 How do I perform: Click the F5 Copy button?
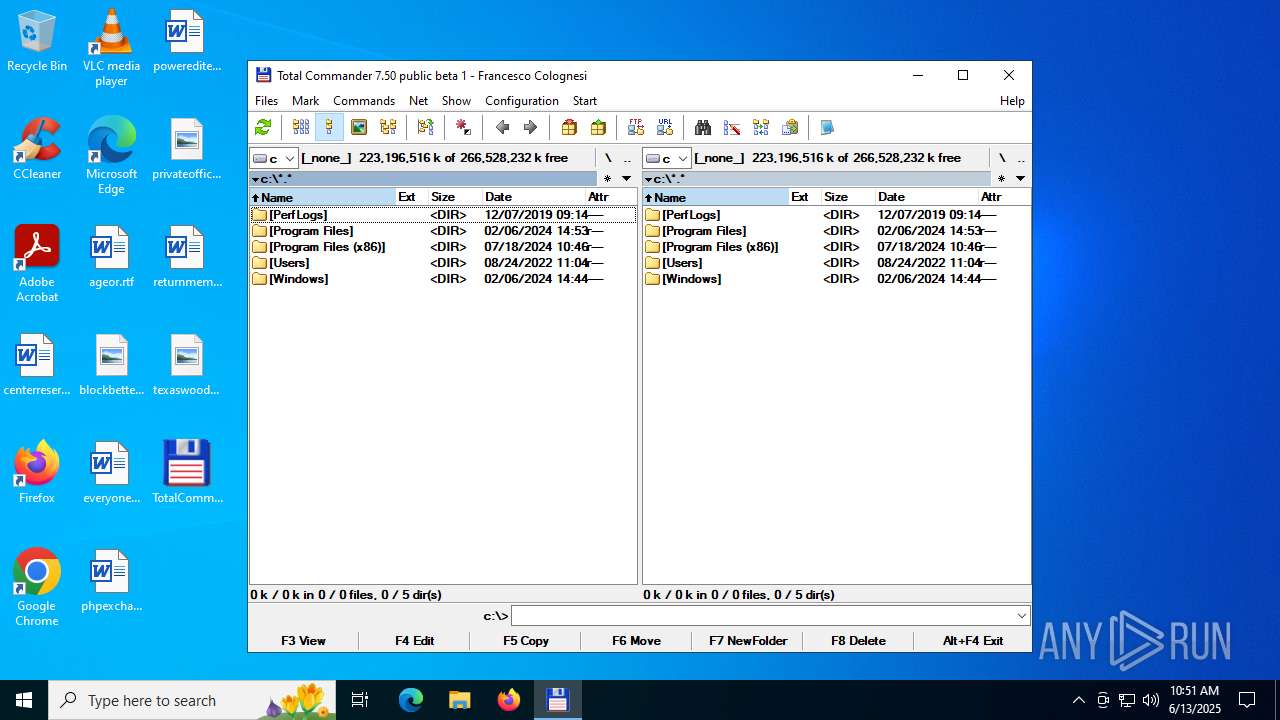tap(526, 641)
